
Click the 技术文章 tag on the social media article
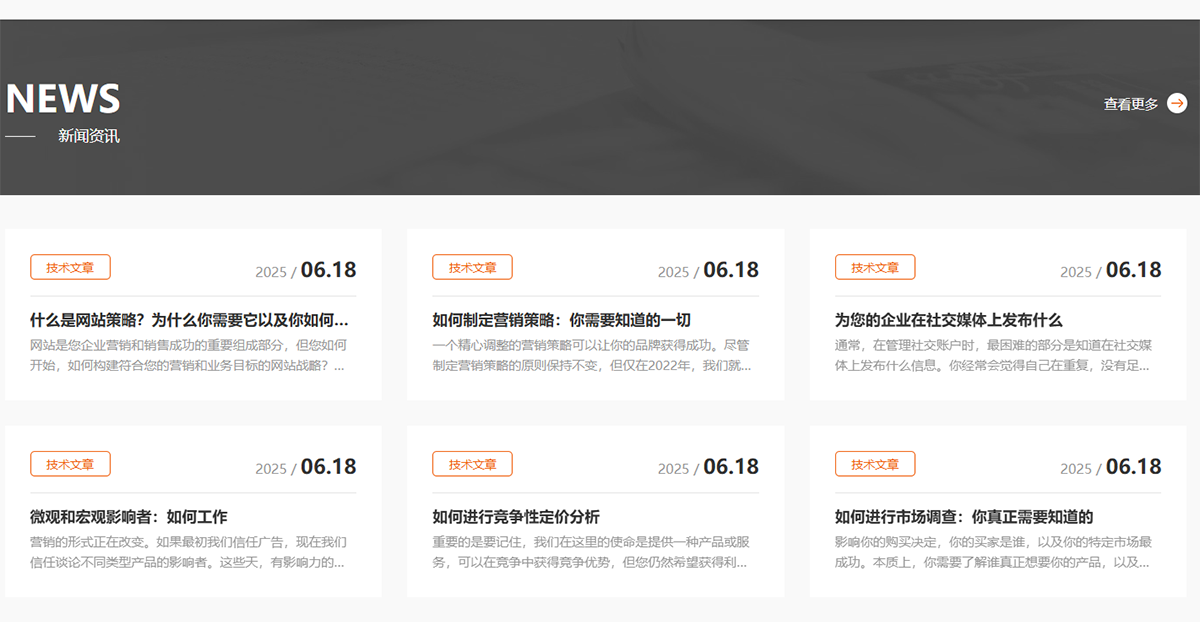(873, 267)
